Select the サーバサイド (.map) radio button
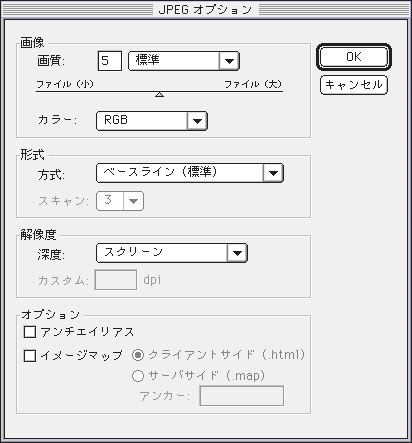Viewport: 412px width, 443px height. pos(138,376)
